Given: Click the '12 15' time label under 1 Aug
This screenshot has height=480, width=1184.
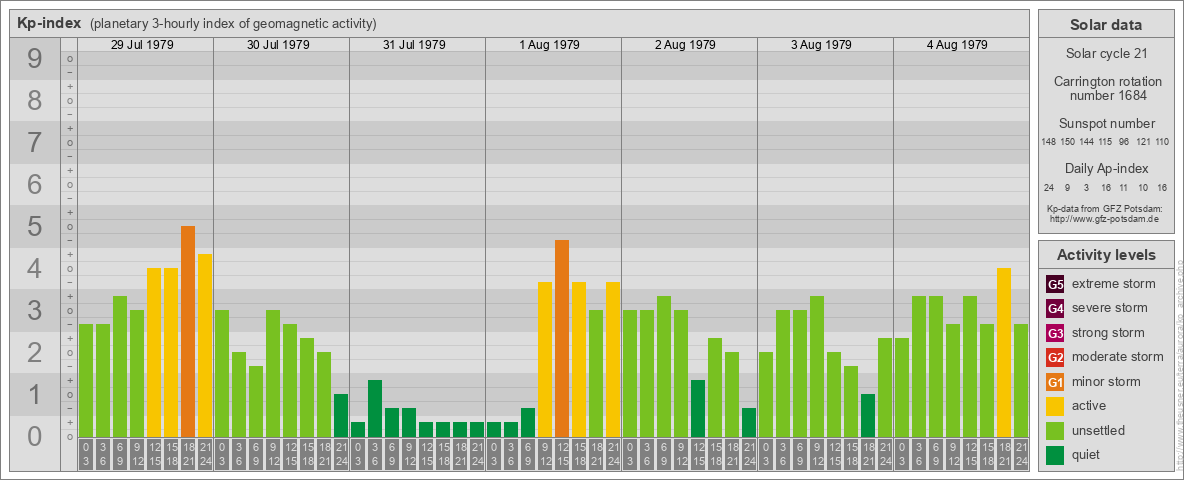Looking at the screenshot, I should (562, 455).
